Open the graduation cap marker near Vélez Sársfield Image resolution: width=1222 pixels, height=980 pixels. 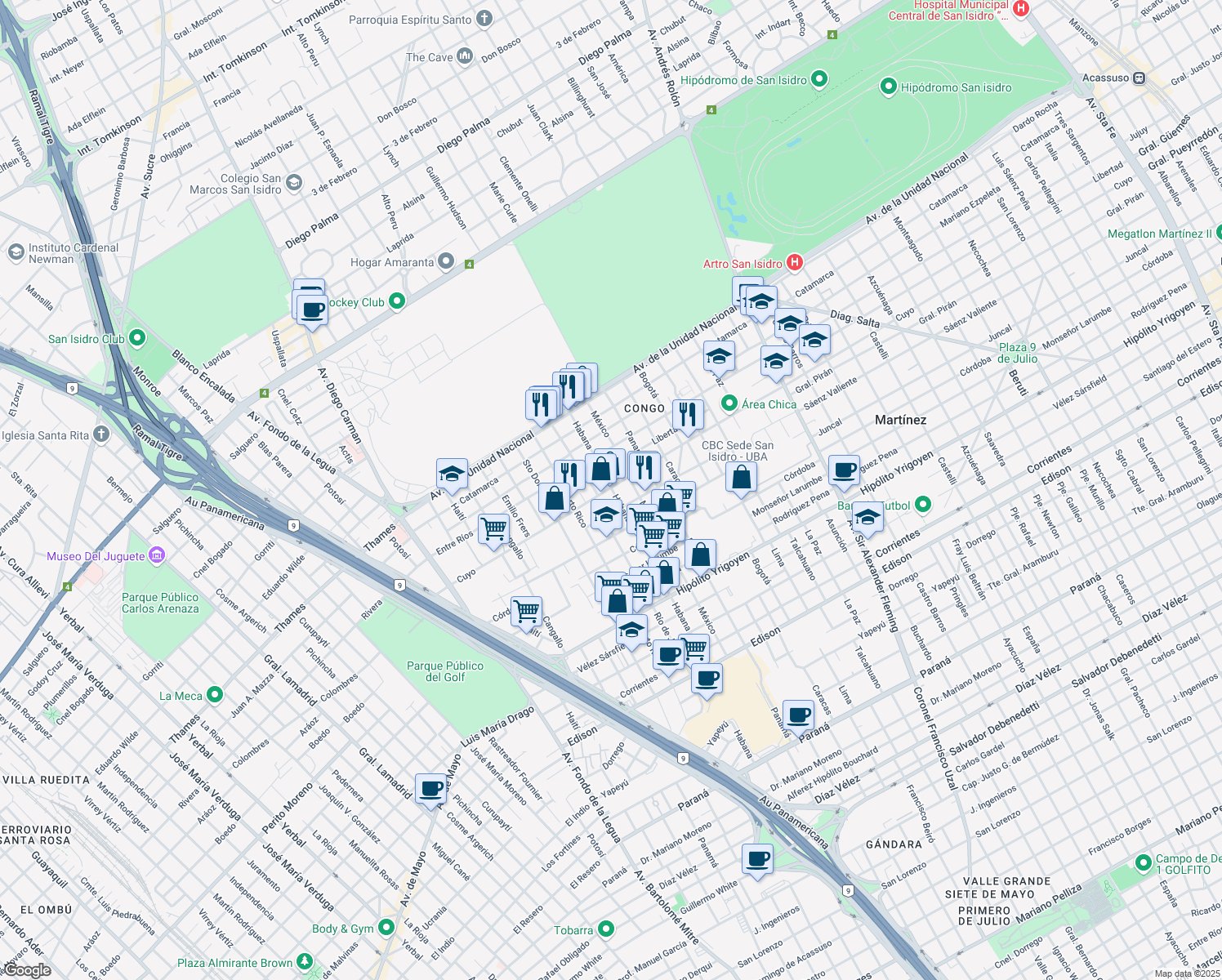coord(631,630)
